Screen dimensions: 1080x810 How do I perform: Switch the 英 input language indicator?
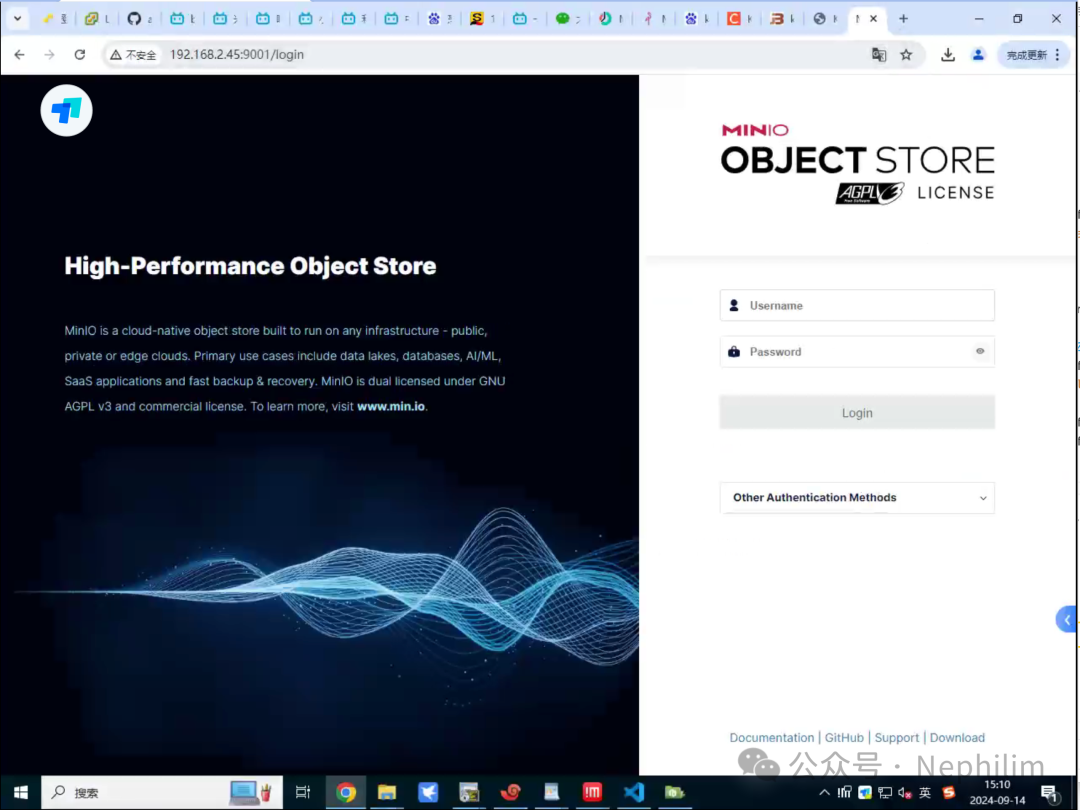pos(925,793)
